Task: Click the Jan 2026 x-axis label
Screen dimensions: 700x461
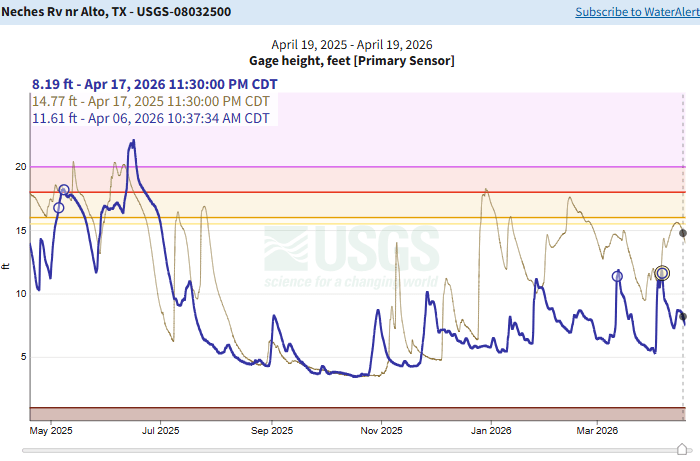Action: tap(490, 431)
